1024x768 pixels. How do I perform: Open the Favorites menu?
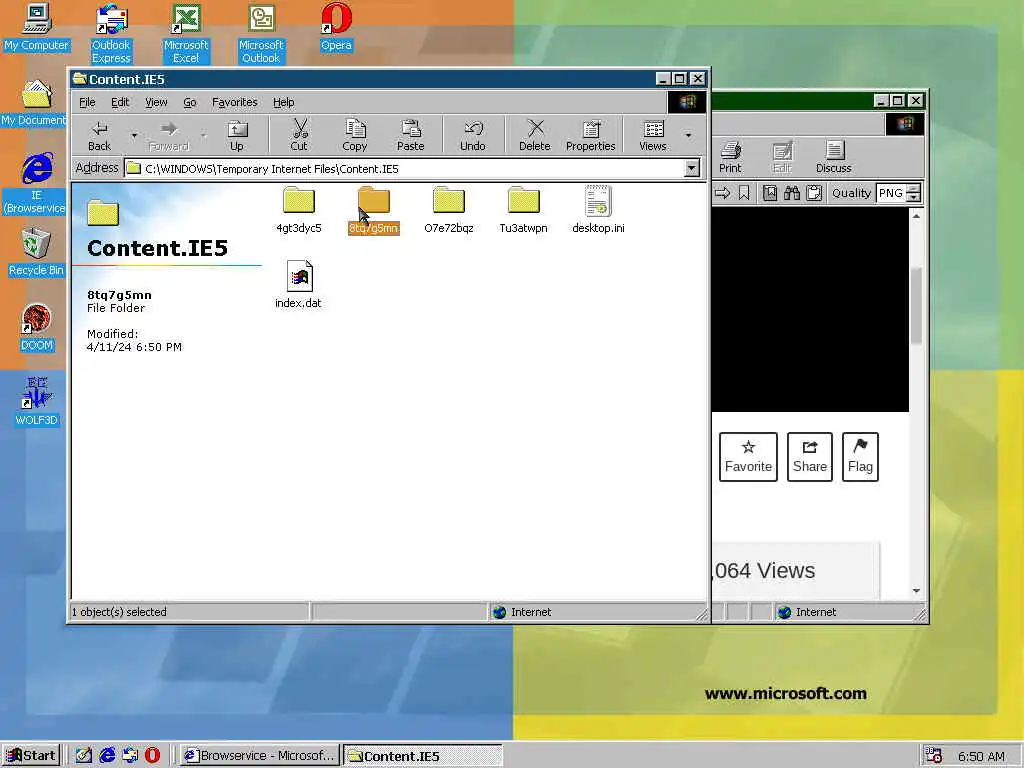click(x=234, y=102)
